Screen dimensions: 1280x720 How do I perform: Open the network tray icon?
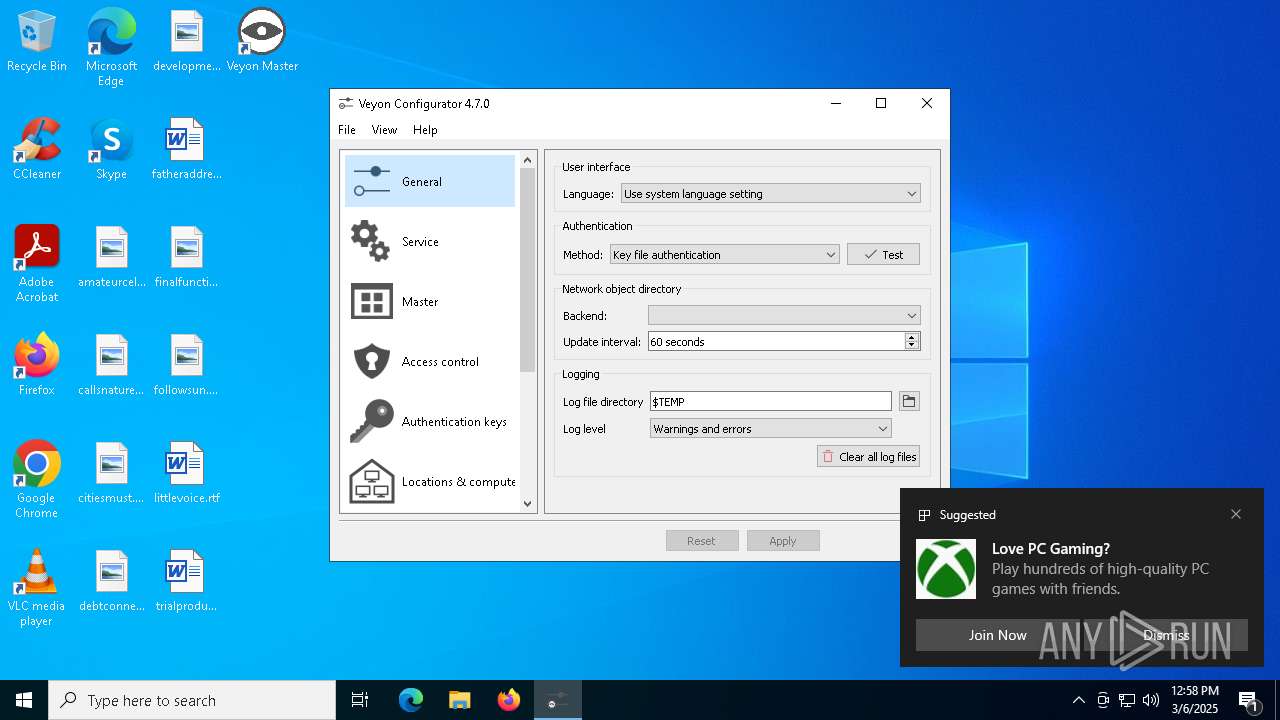[1127, 700]
